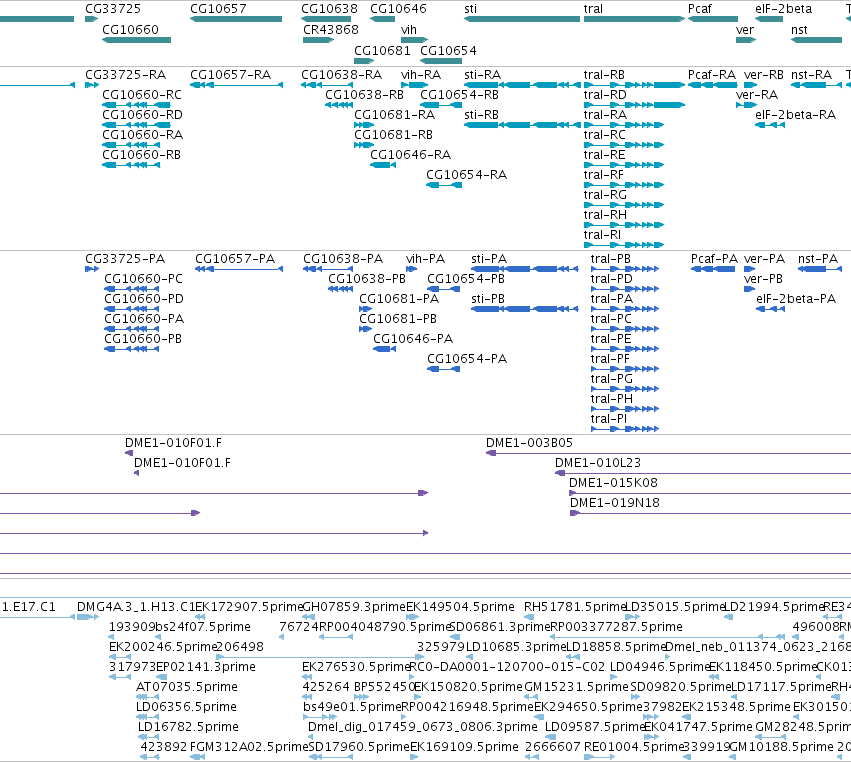Select transcript CG10681-RA label
Viewport: 851px width, 762px height.
click(x=395, y=115)
